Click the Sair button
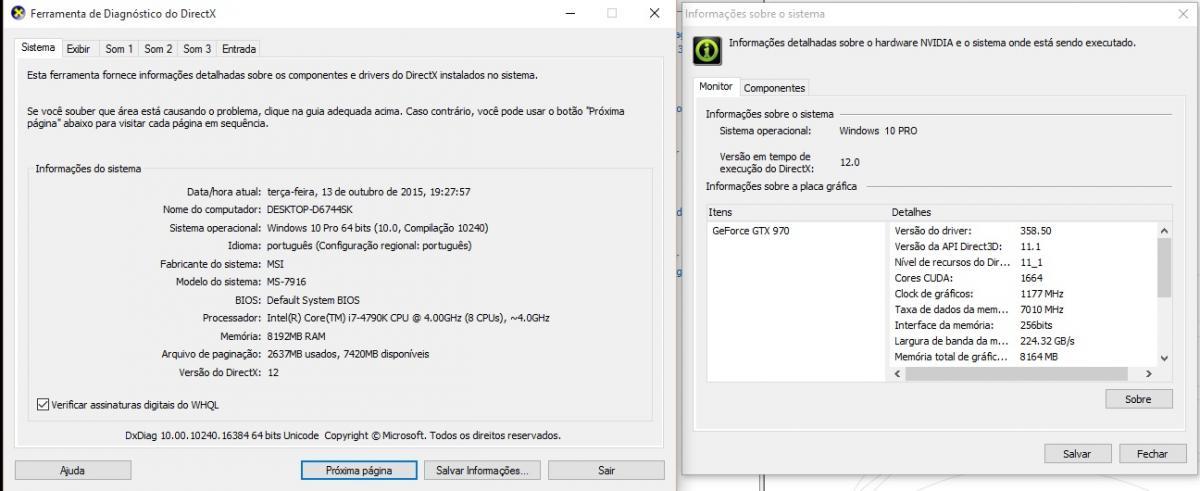This screenshot has height=491, width=1200. point(606,470)
